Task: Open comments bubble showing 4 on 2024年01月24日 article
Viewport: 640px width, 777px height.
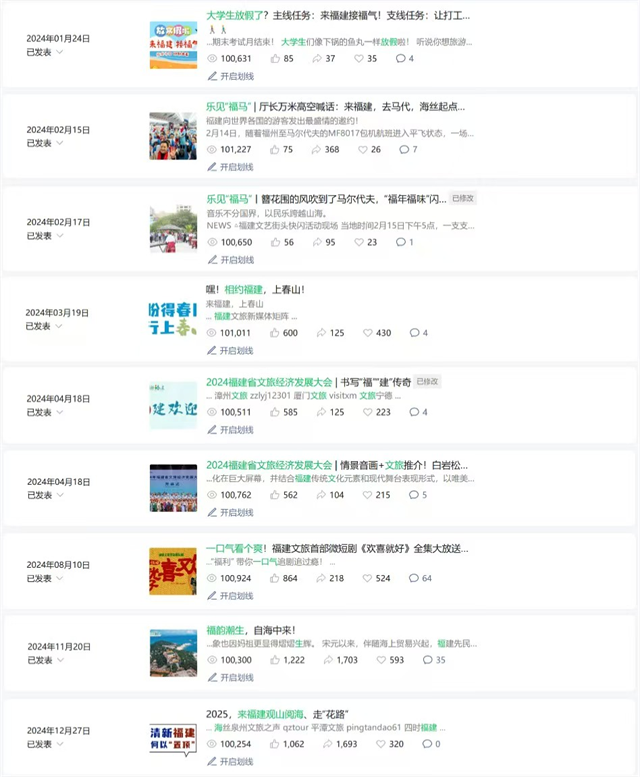Action: pyautogui.click(x=401, y=58)
